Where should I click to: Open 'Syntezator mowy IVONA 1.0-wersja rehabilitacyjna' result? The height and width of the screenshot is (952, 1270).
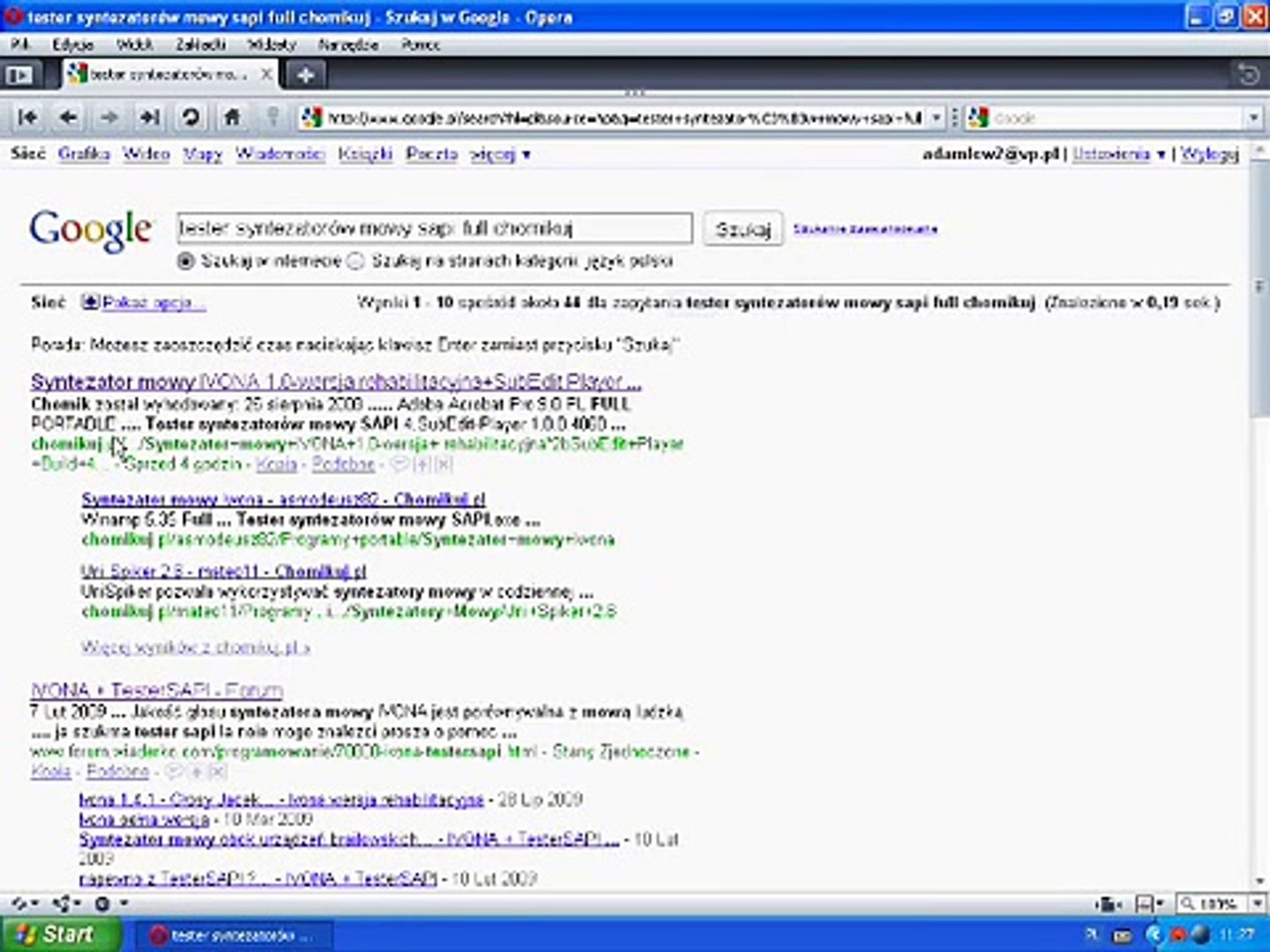pyautogui.click(x=336, y=382)
